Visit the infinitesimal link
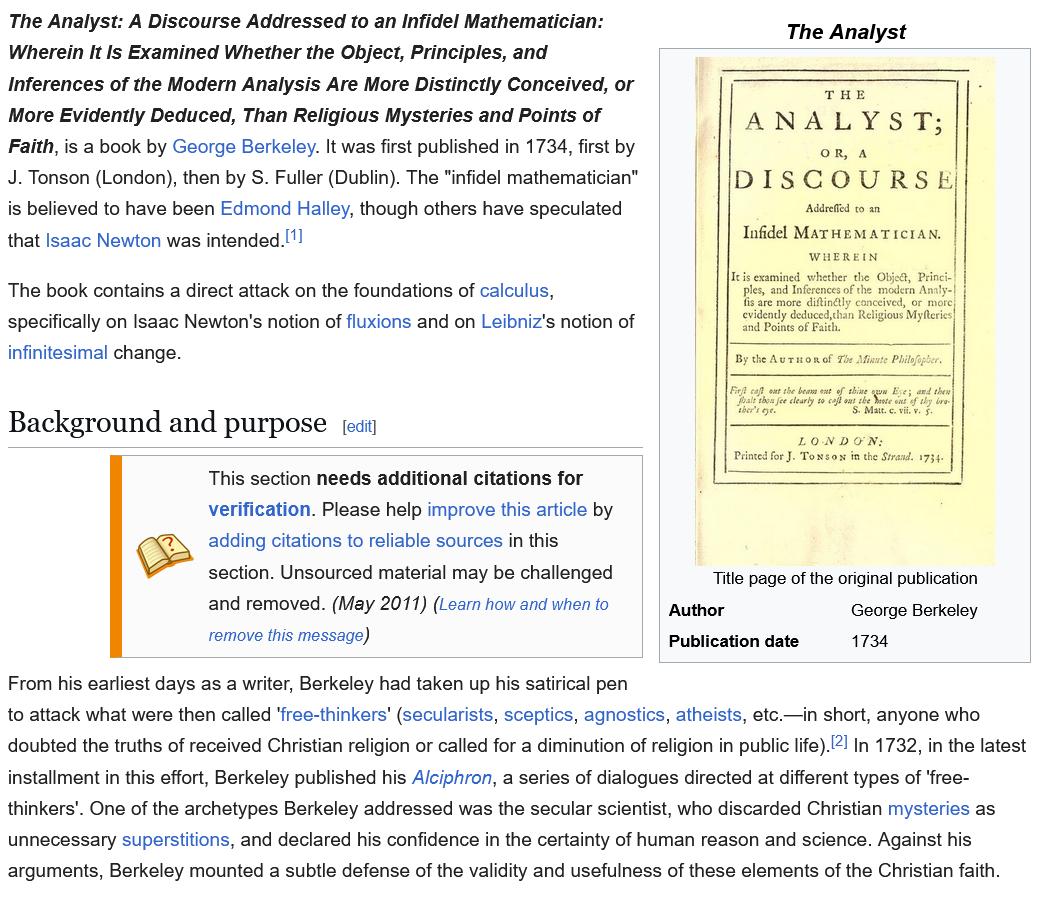 58,353
